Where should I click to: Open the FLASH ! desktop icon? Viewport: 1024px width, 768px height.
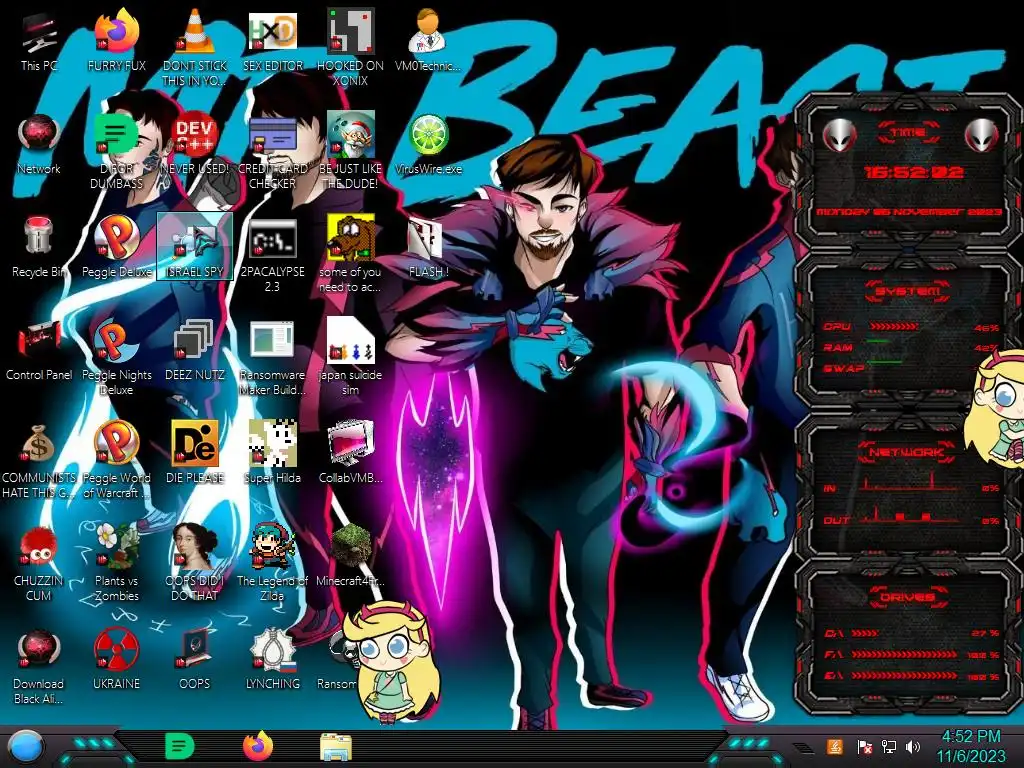click(x=428, y=247)
